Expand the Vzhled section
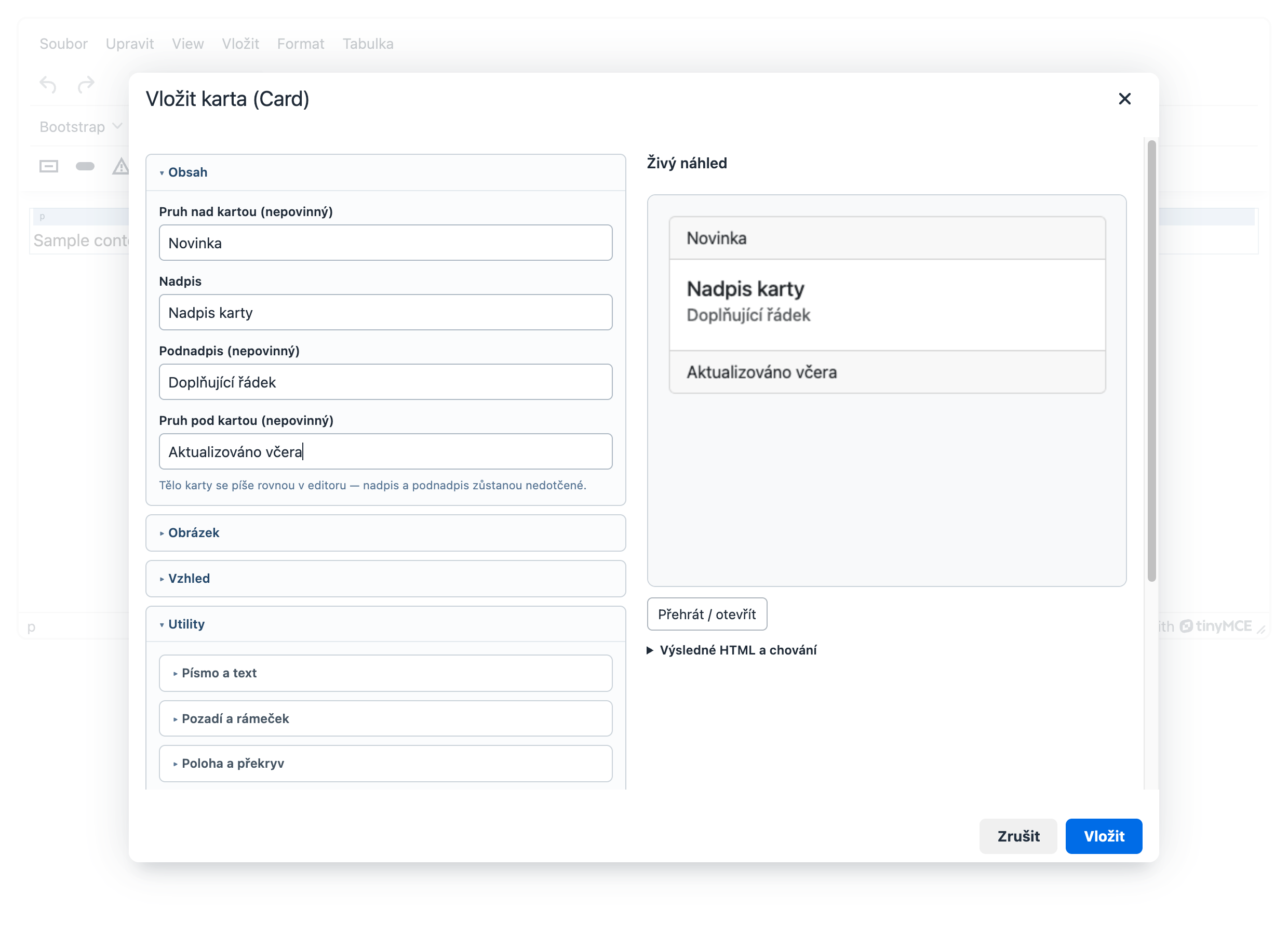Screen dimensions: 1288x935 pos(385,578)
